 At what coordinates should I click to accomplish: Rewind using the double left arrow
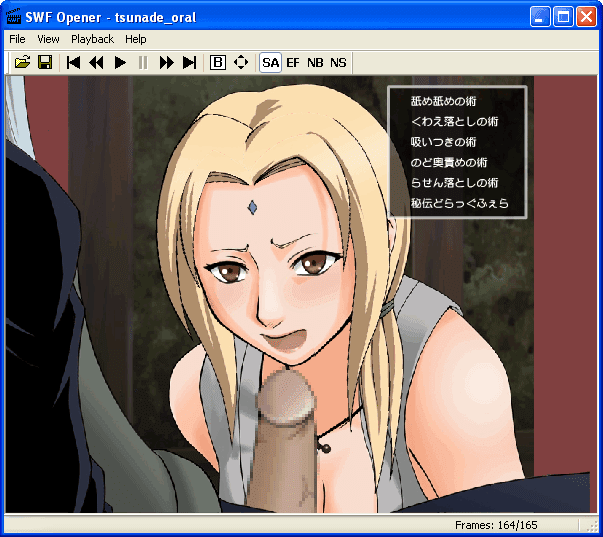(96, 62)
